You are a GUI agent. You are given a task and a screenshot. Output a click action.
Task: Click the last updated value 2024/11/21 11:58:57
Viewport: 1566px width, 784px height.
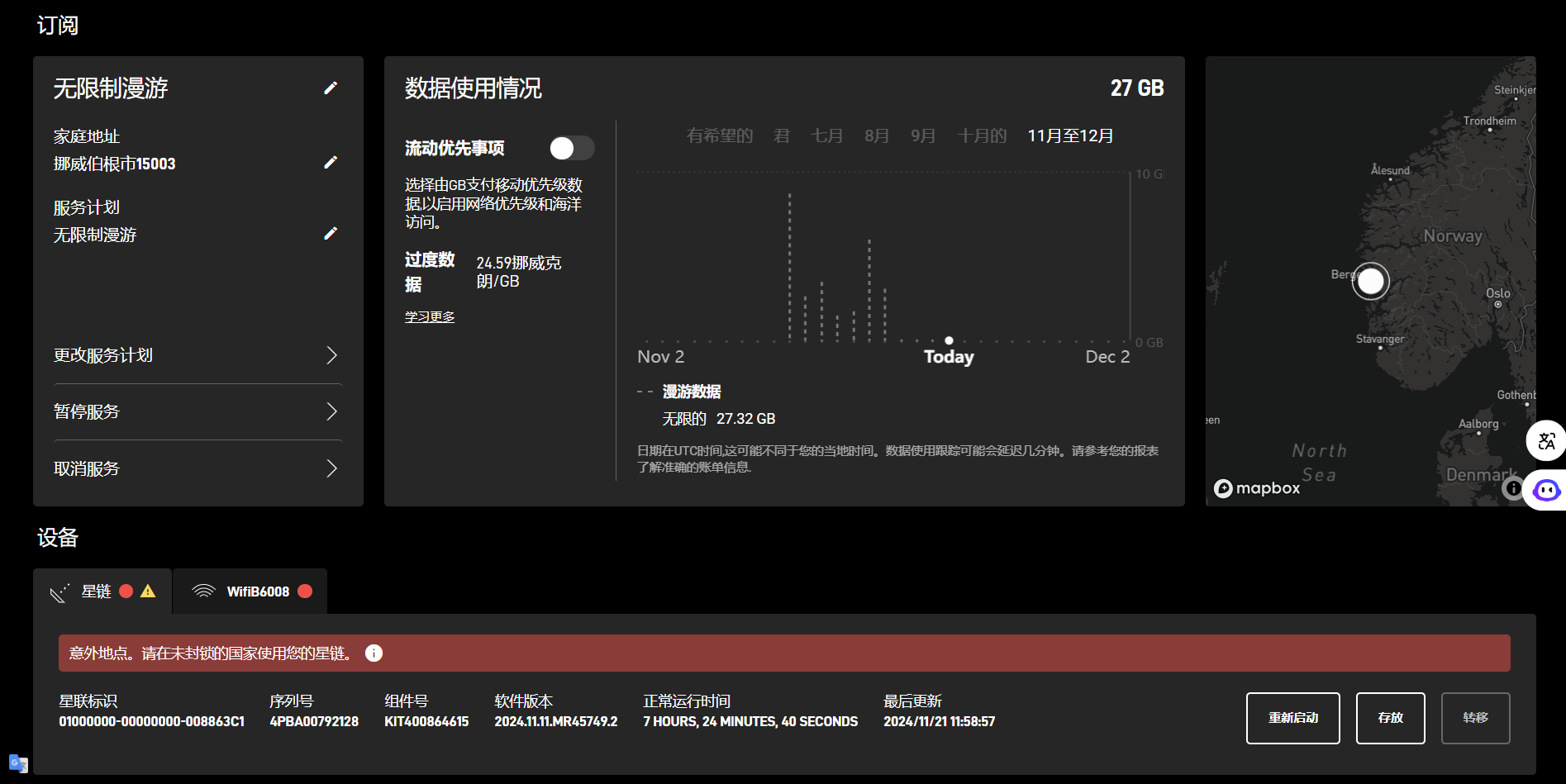(x=940, y=721)
